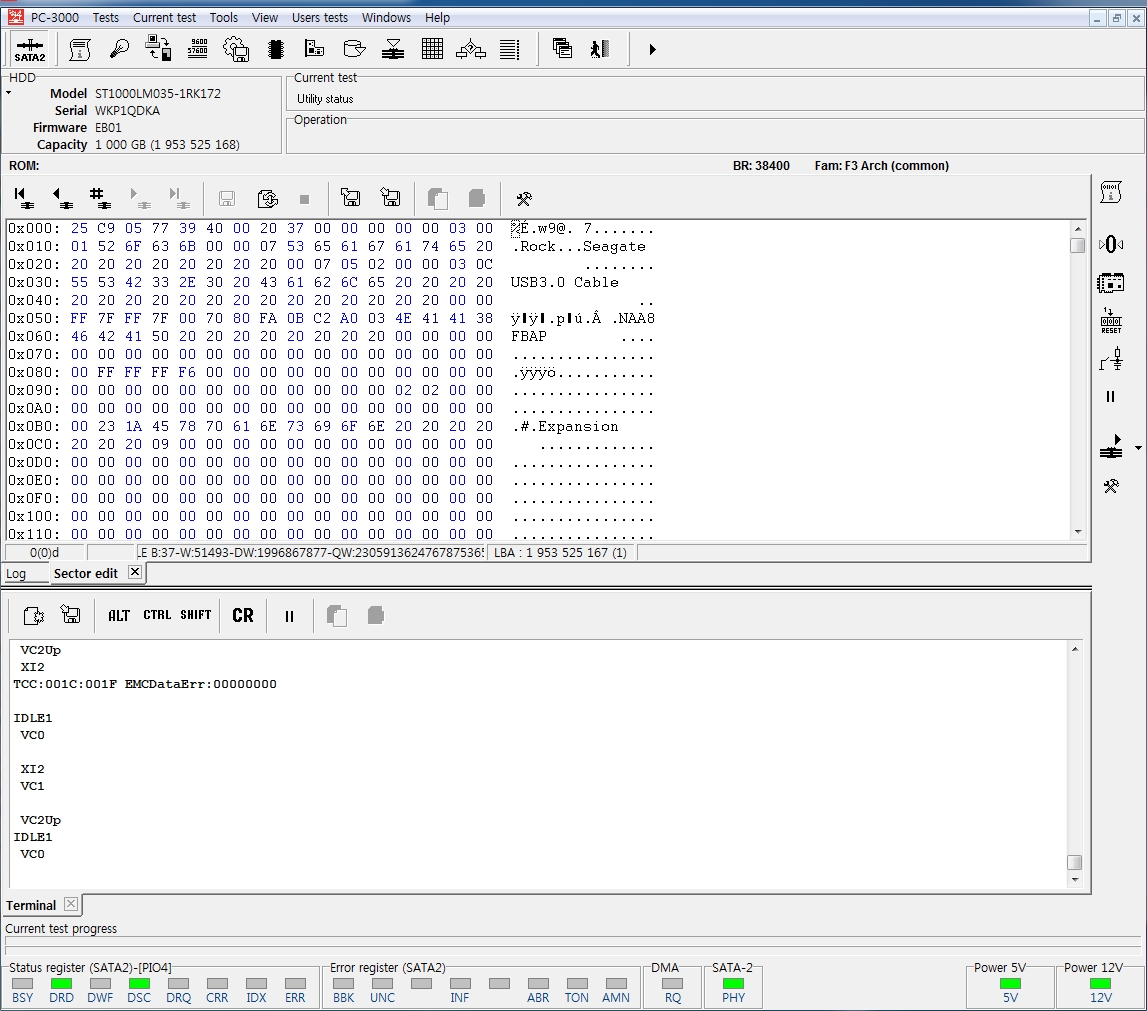The height and width of the screenshot is (1011, 1147).
Task: Expand the main toolbar overflow arrow
Action: click(x=652, y=49)
